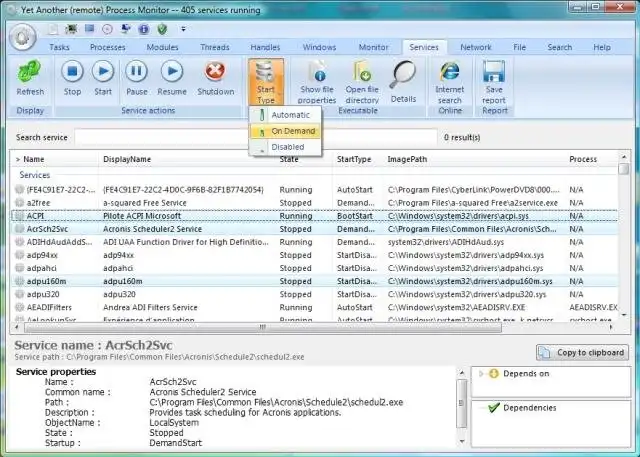Collapse the Services group header
Screen dimensions: 640x457
tap(35, 175)
